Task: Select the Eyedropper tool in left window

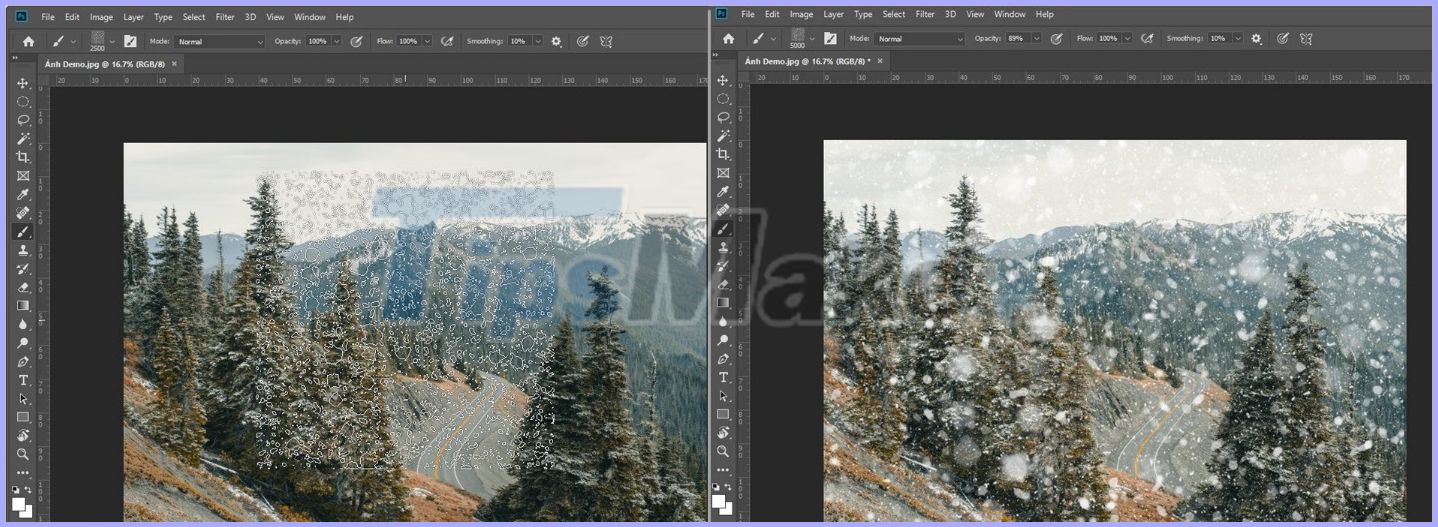Action: (x=23, y=194)
